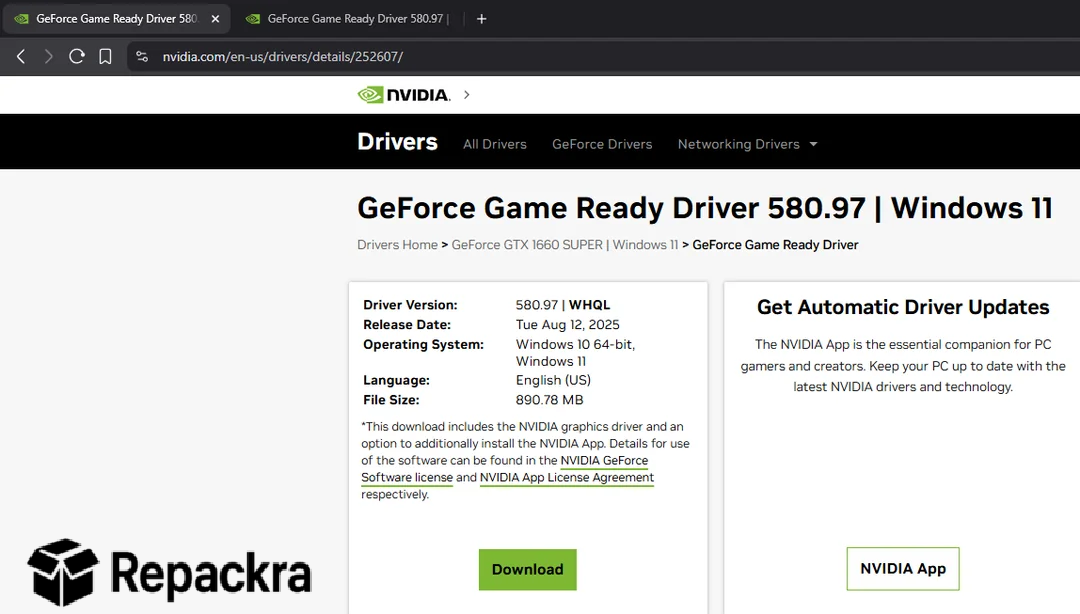The height and width of the screenshot is (614, 1080).
Task: Open the NVIDIA App License Agreement link
Action: [x=567, y=477]
